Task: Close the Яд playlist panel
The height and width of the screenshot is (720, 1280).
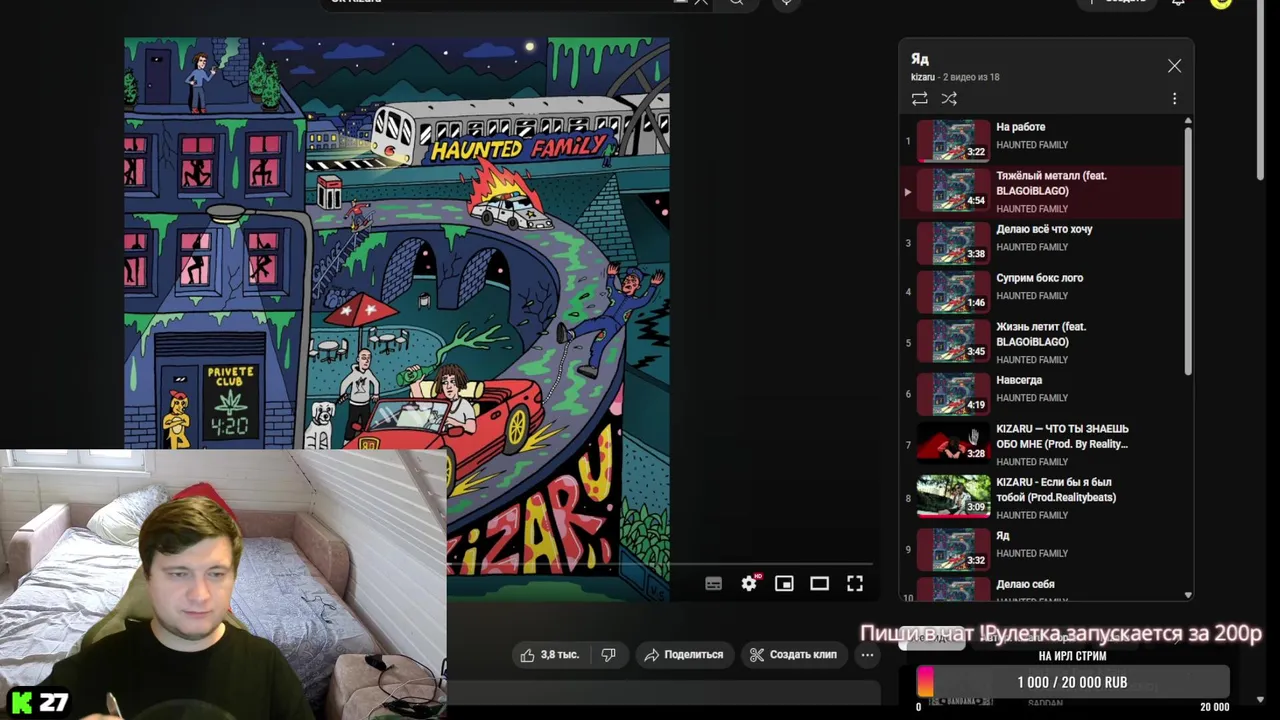Action: pos(1174,66)
